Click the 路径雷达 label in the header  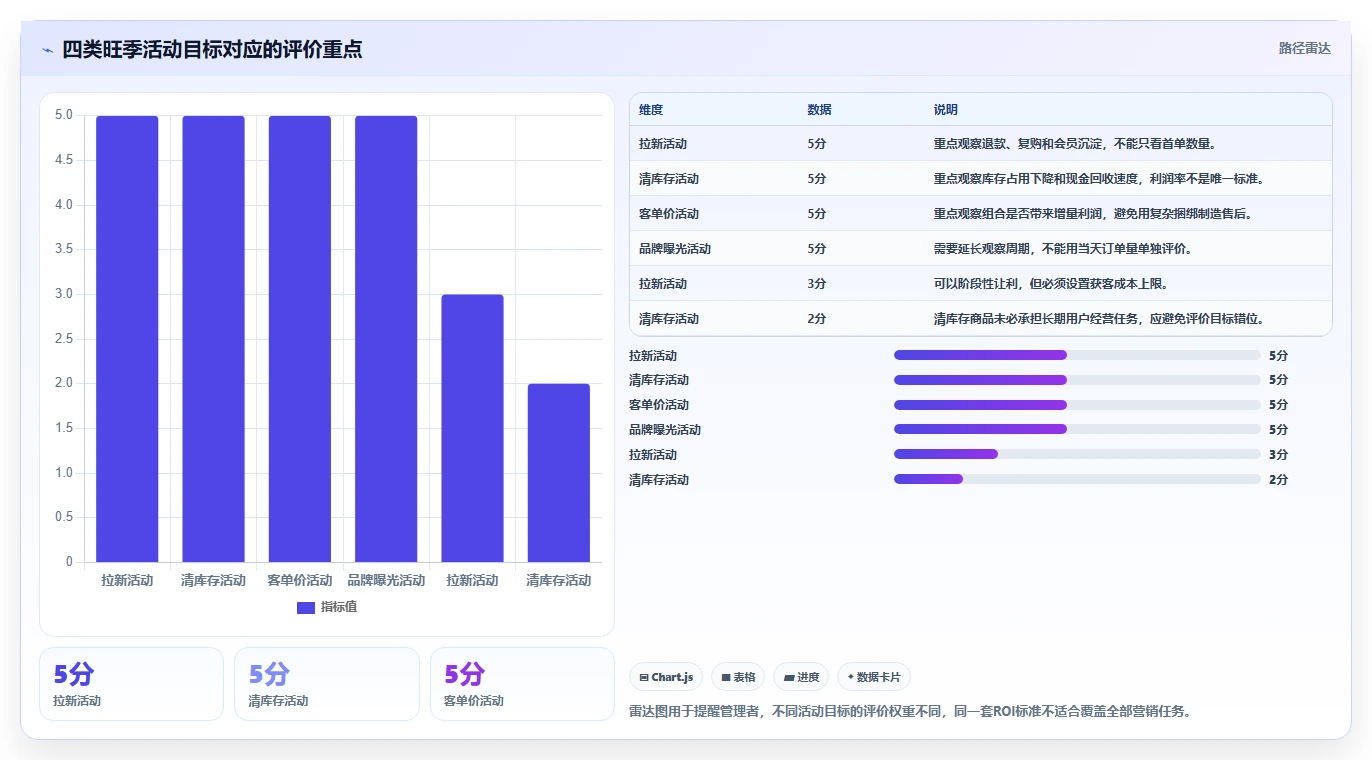(1305, 48)
